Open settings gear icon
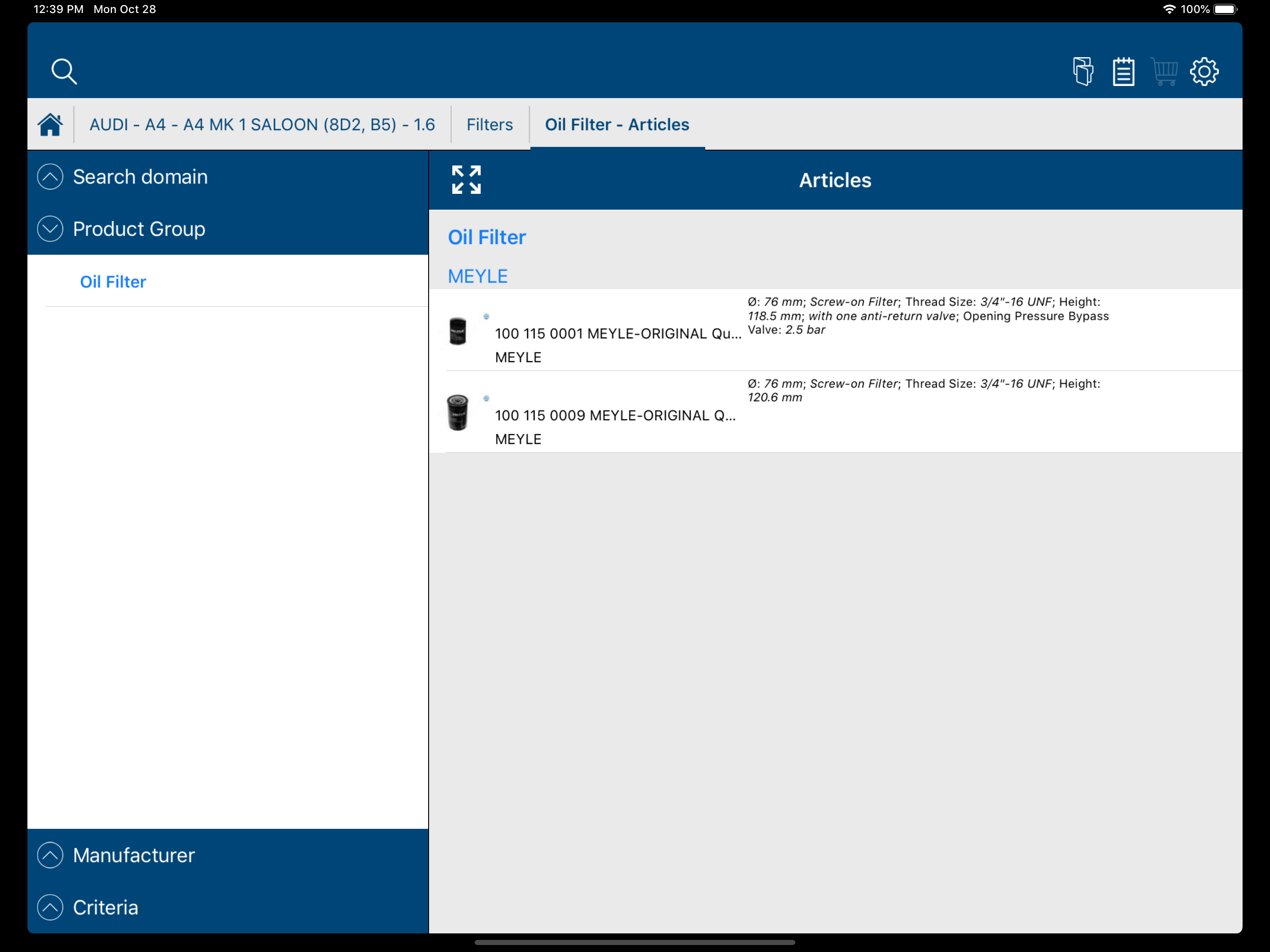1270x952 pixels. 1204,72
